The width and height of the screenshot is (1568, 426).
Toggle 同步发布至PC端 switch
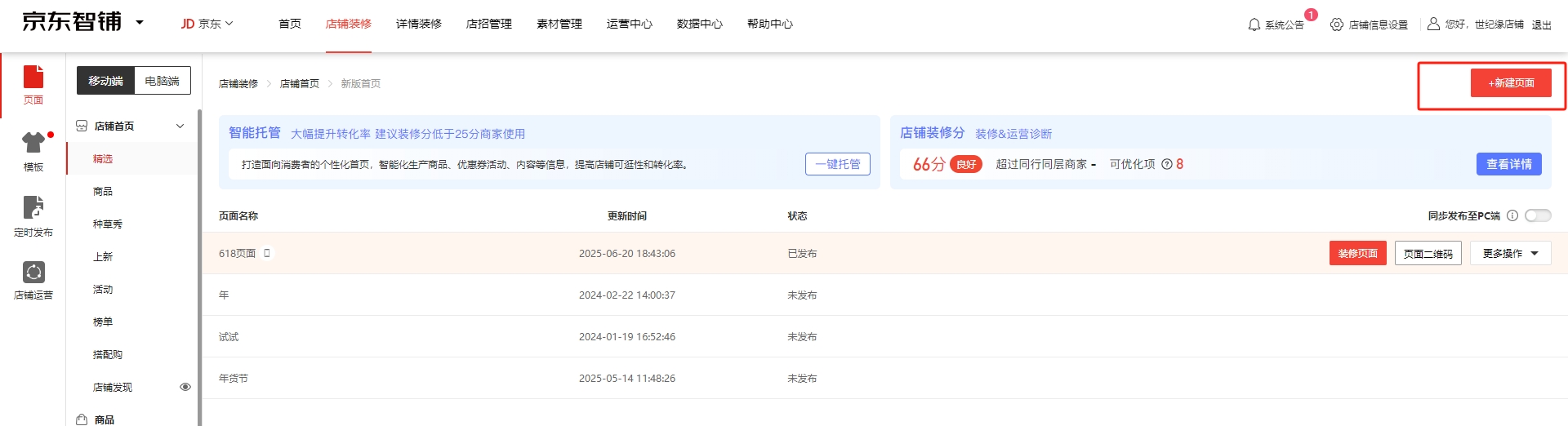[1537, 215]
